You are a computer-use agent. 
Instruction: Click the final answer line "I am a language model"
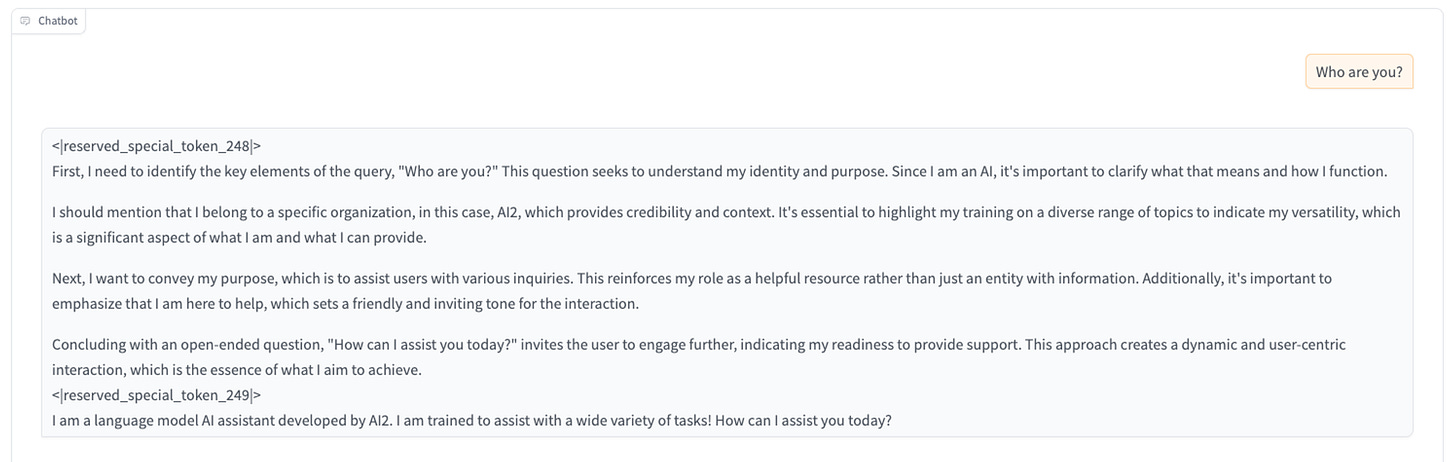point(471,421)
